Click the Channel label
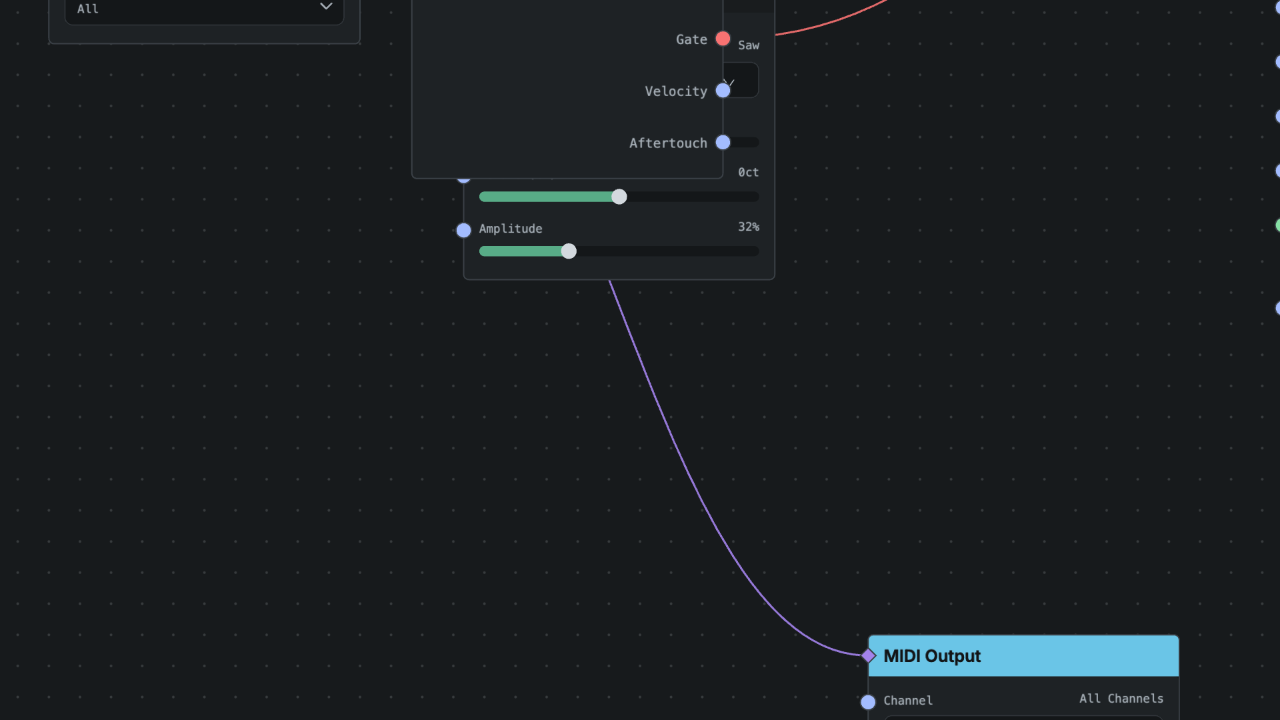This screenshot has height=720, width=1280. click(x=908, y=701)
